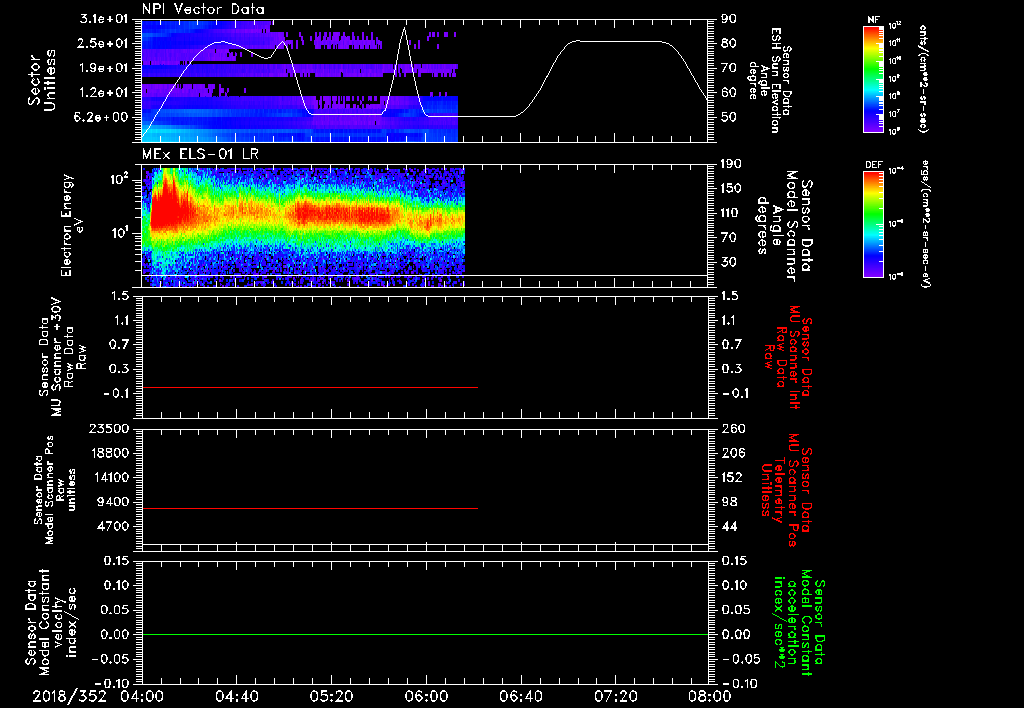Click the 4700 scanner position tick value
The image size is (1024, 708).
(x=112, y=526)
